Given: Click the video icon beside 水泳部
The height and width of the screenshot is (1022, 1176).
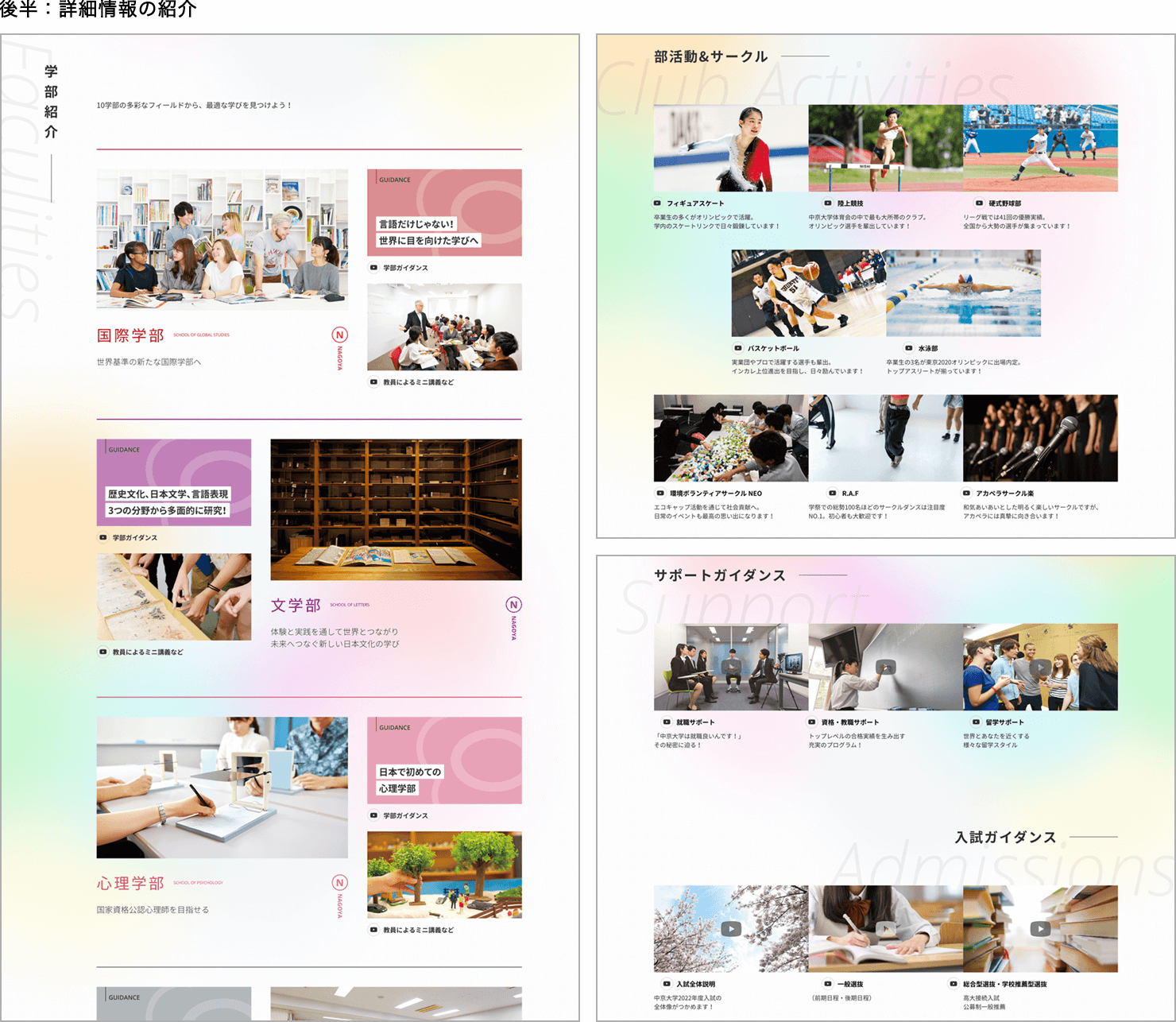Looking at the screenshot, I should [x=909, y=348].
